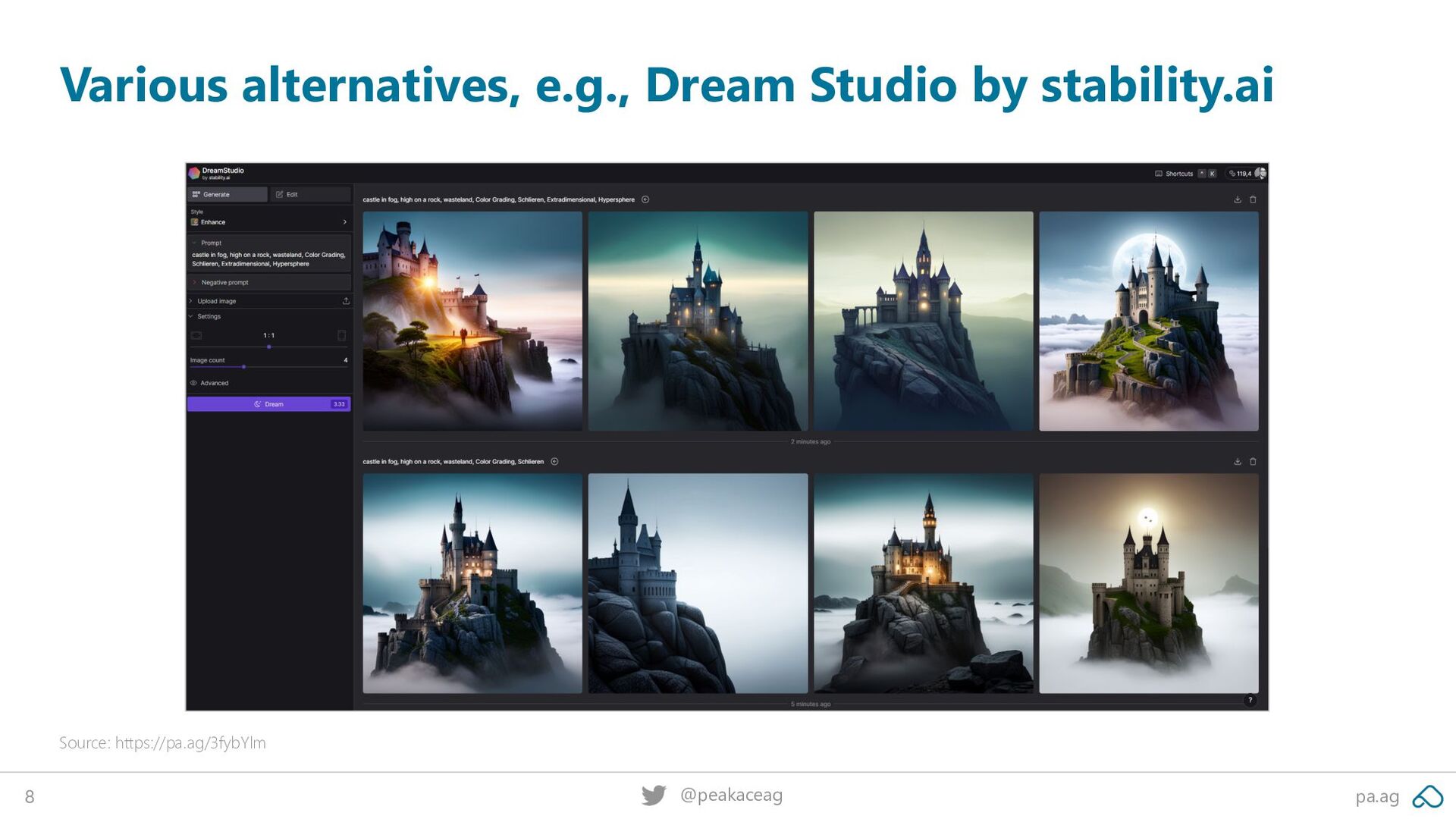Open the Shortcuts panel
Screen dimensions: 1456x819
pyautogui.click(x=1174, y=174)
